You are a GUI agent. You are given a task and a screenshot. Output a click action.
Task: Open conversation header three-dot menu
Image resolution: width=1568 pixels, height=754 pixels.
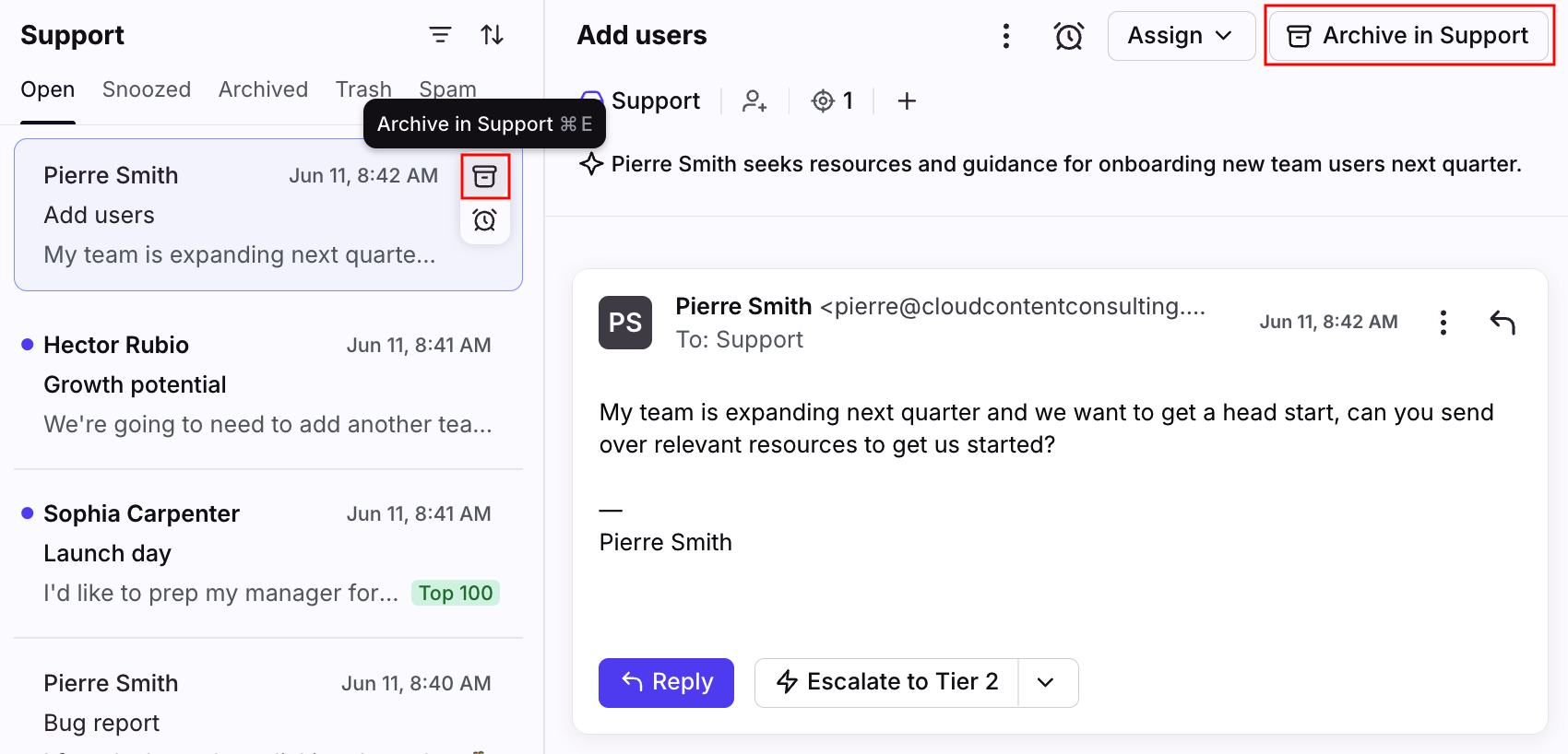coord(1006,36)
